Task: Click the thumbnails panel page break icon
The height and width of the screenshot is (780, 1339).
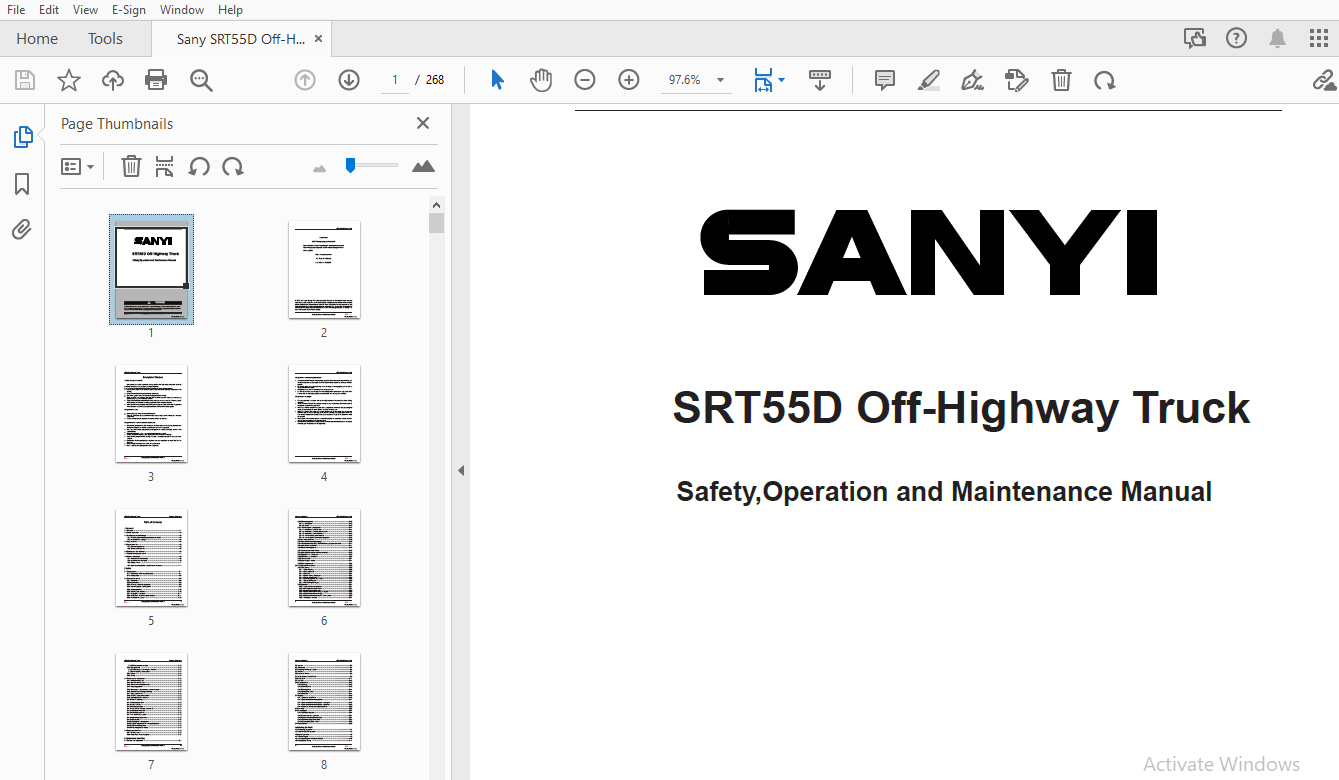Action: tap(165, 167)
